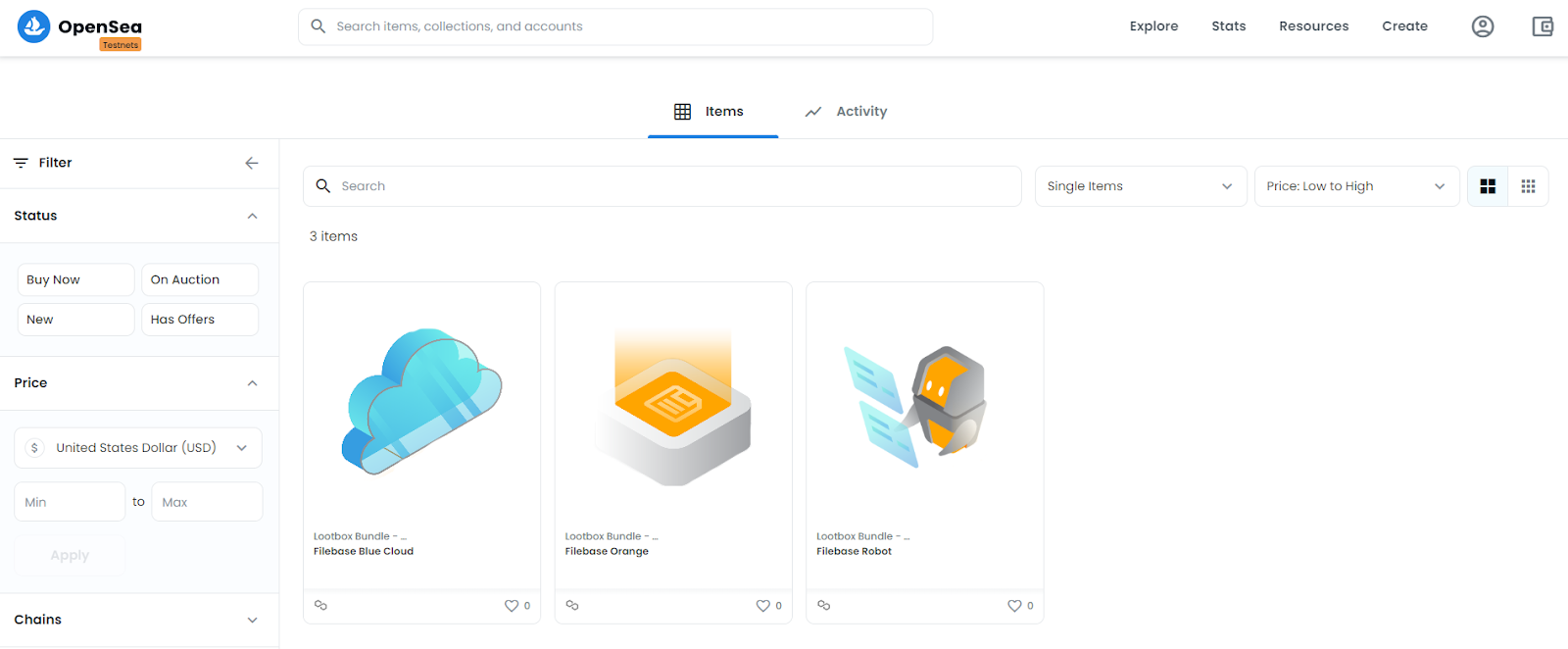Open the Resources menu
1568x649 pixels.
[x=1313, y=26]
